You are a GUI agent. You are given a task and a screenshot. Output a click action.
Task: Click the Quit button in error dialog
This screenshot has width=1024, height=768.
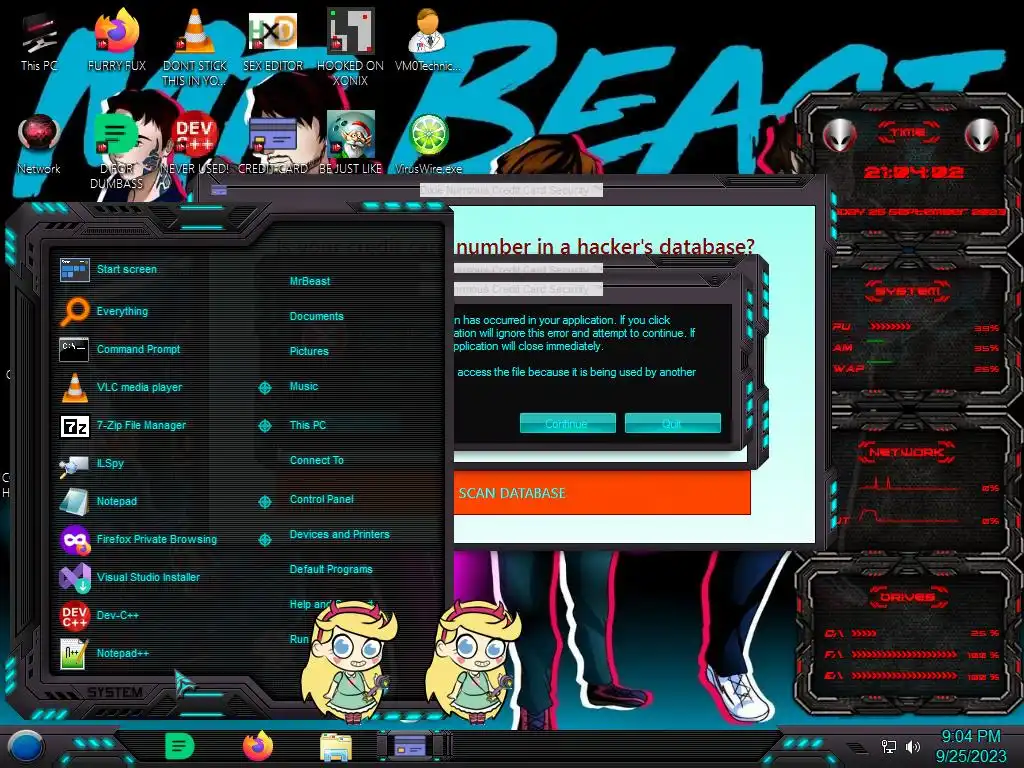point(672,423)
